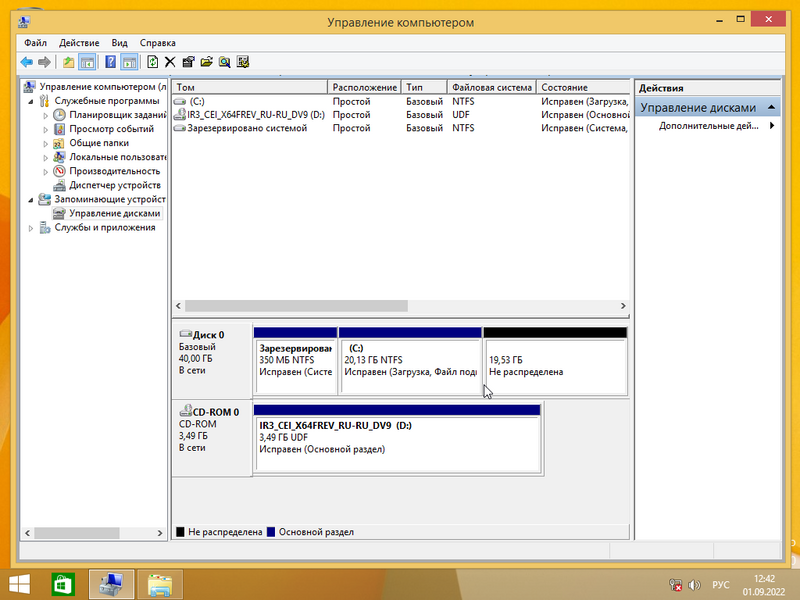The image size is (800, 600).
Task: Click the Open folder toolbar icon
Action: tap(207, 62)
